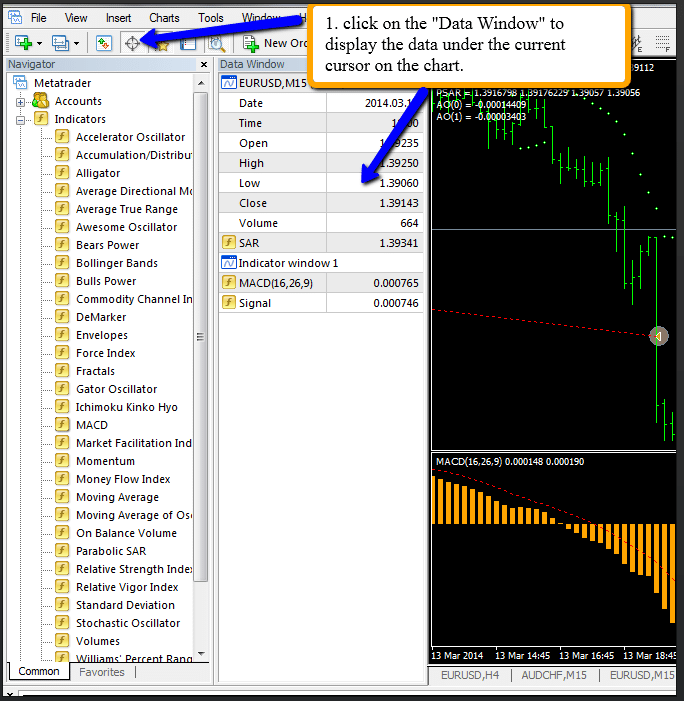Viewport: 684px width, 701px height.
Task: Select the Indicators folder icon
Action: pyautogui.click(x=41, y=118)
